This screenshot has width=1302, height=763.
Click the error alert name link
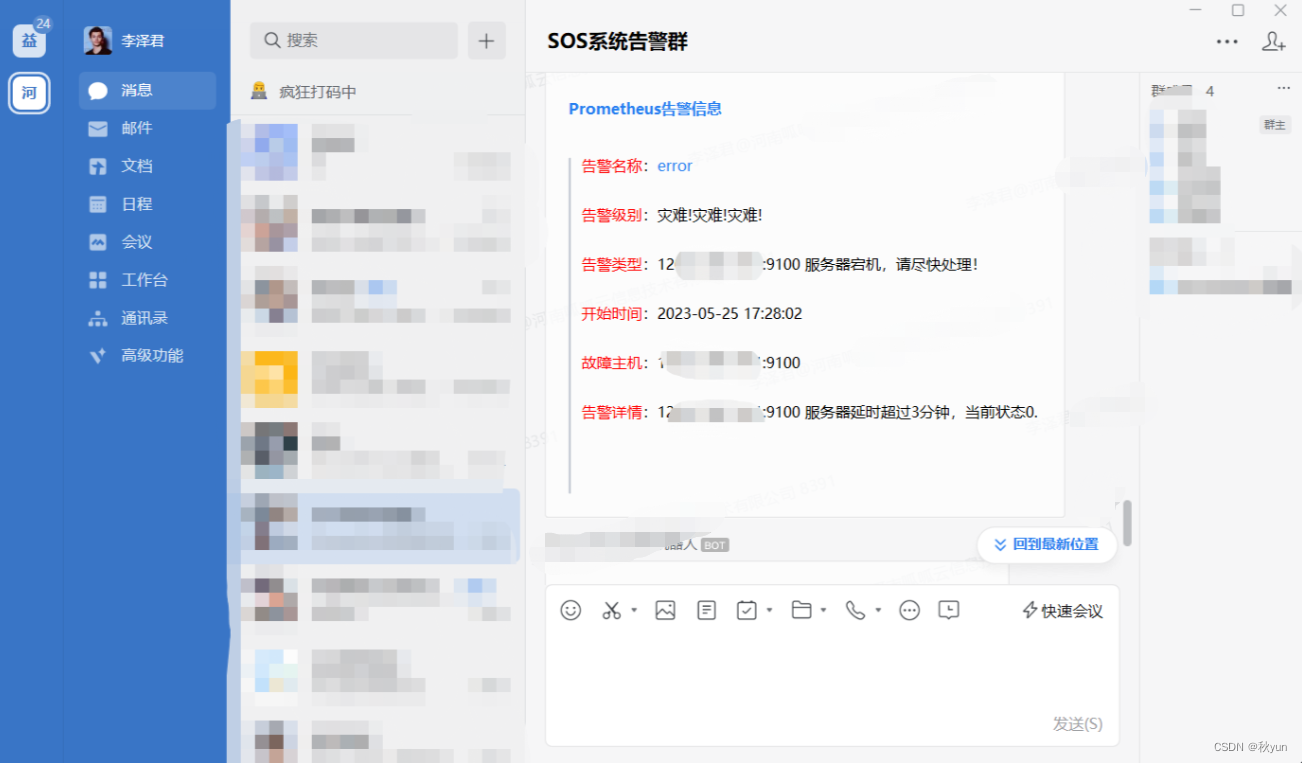[x=675, y=166]
